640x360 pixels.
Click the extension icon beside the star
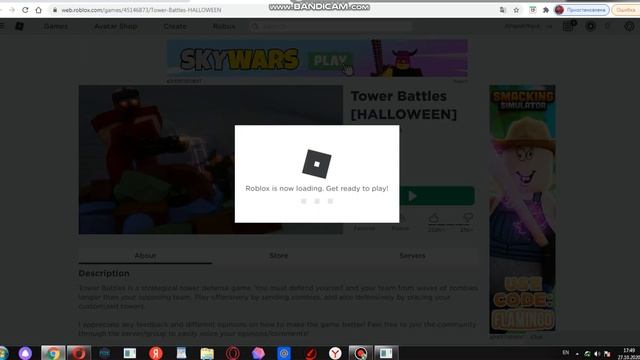pyautogui.click(x=533, y=10)
